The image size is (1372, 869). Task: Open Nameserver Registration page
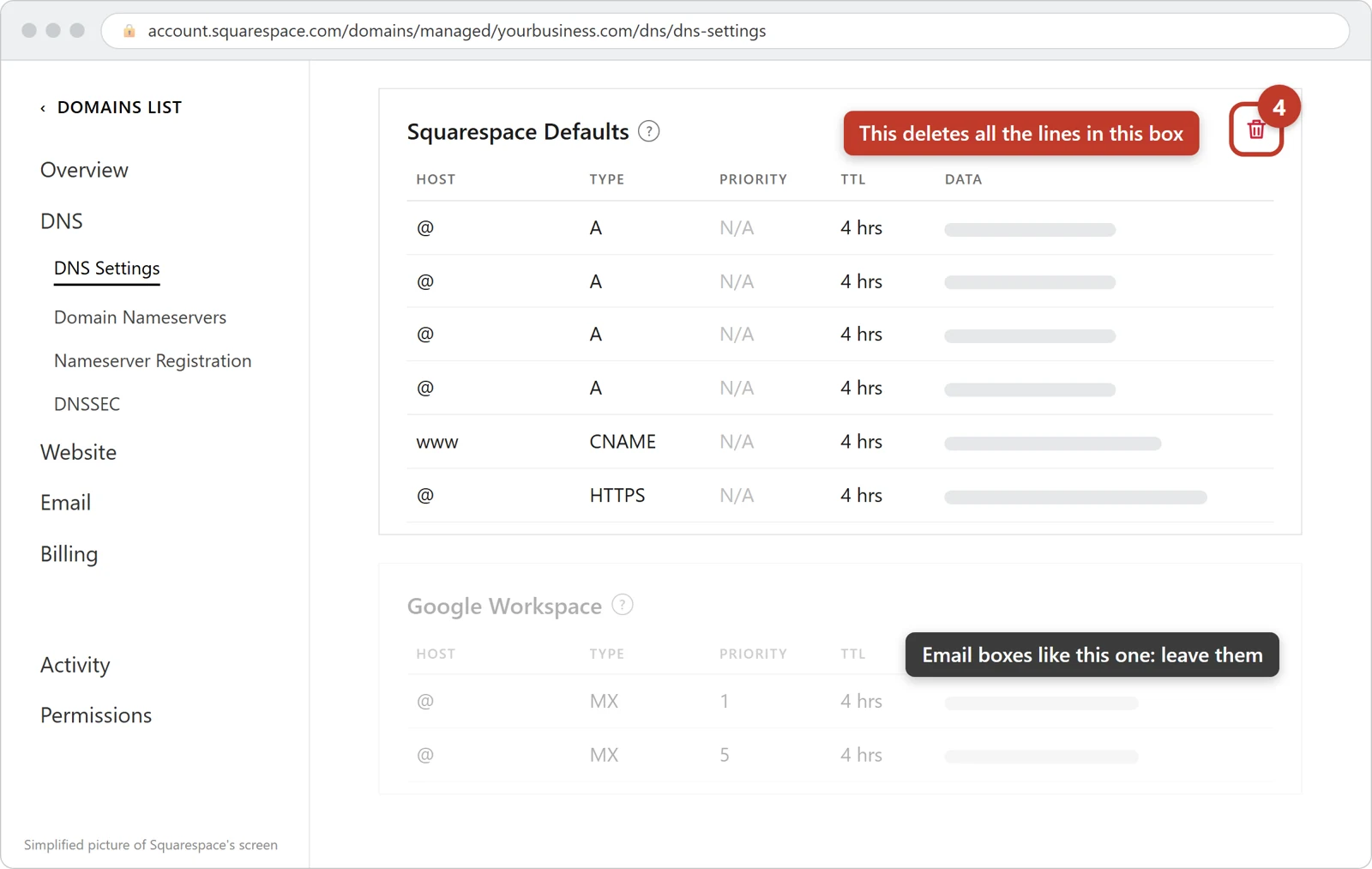[x=153, y=361]
